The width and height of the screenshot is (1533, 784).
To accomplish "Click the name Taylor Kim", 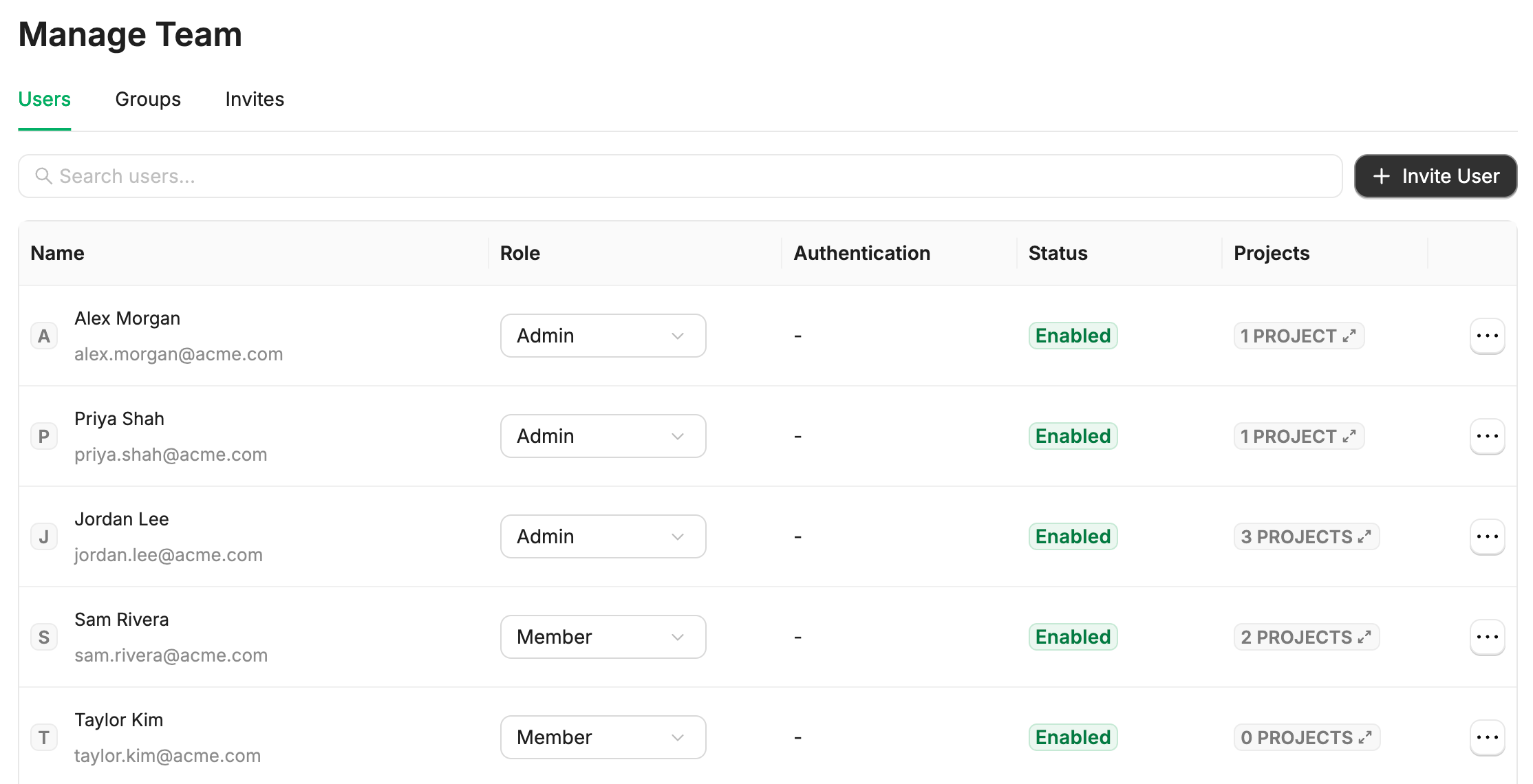I will click(118, 720).
